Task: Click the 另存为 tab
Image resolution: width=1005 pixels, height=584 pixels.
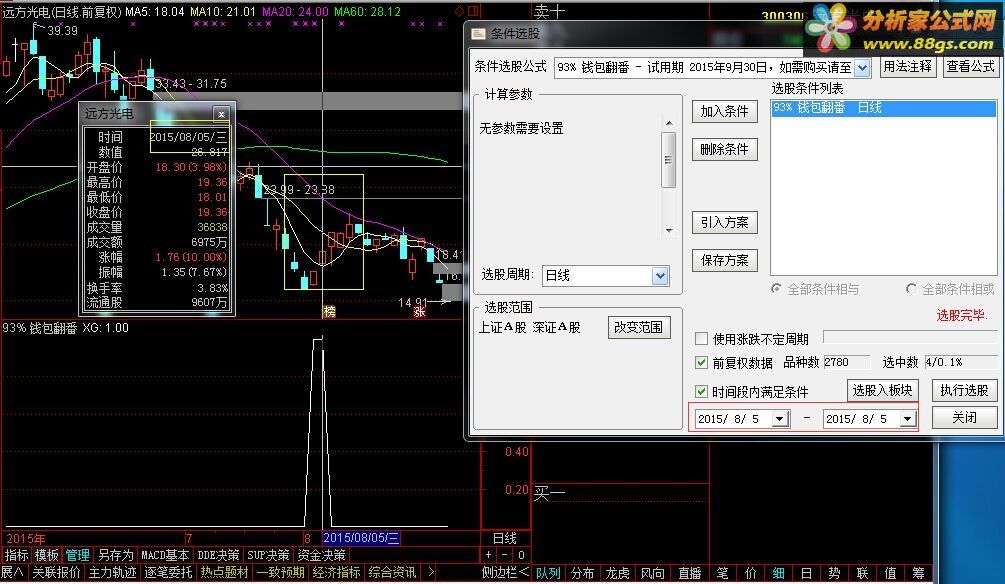Action: coord(115,555)
